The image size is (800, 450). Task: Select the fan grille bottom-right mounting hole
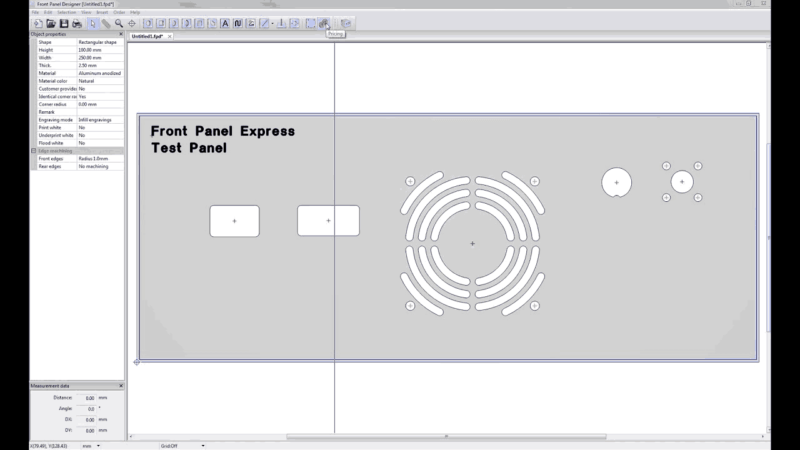click(x=534, y=306)
